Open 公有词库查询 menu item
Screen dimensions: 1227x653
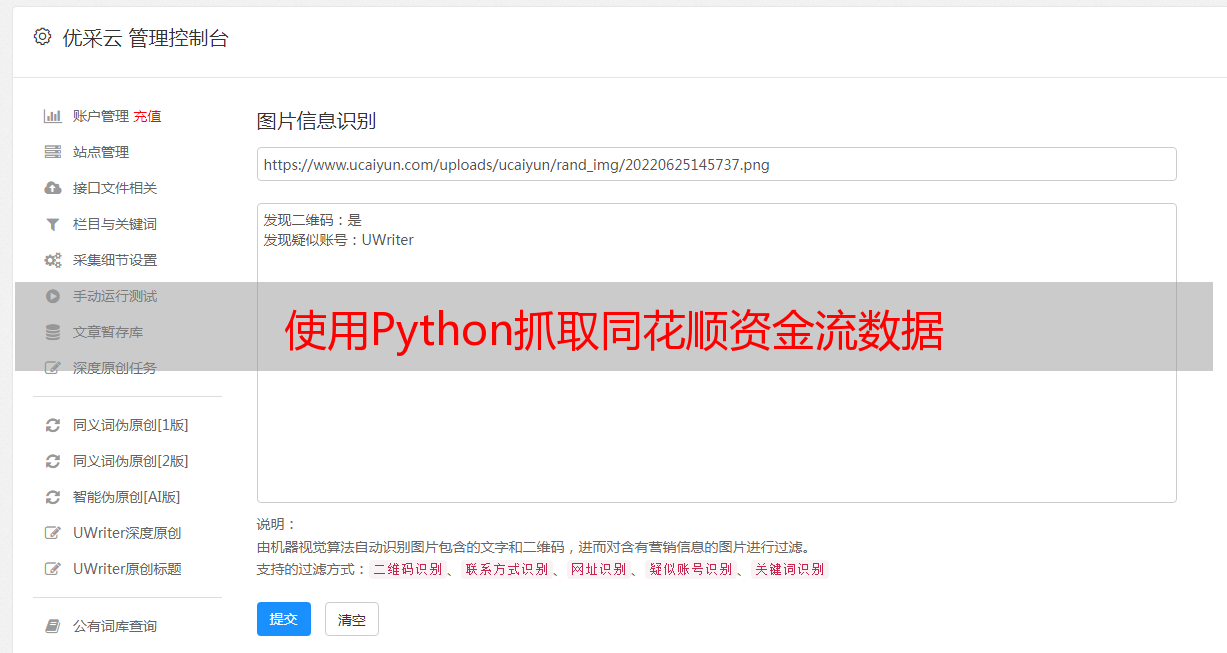point(115,626)
